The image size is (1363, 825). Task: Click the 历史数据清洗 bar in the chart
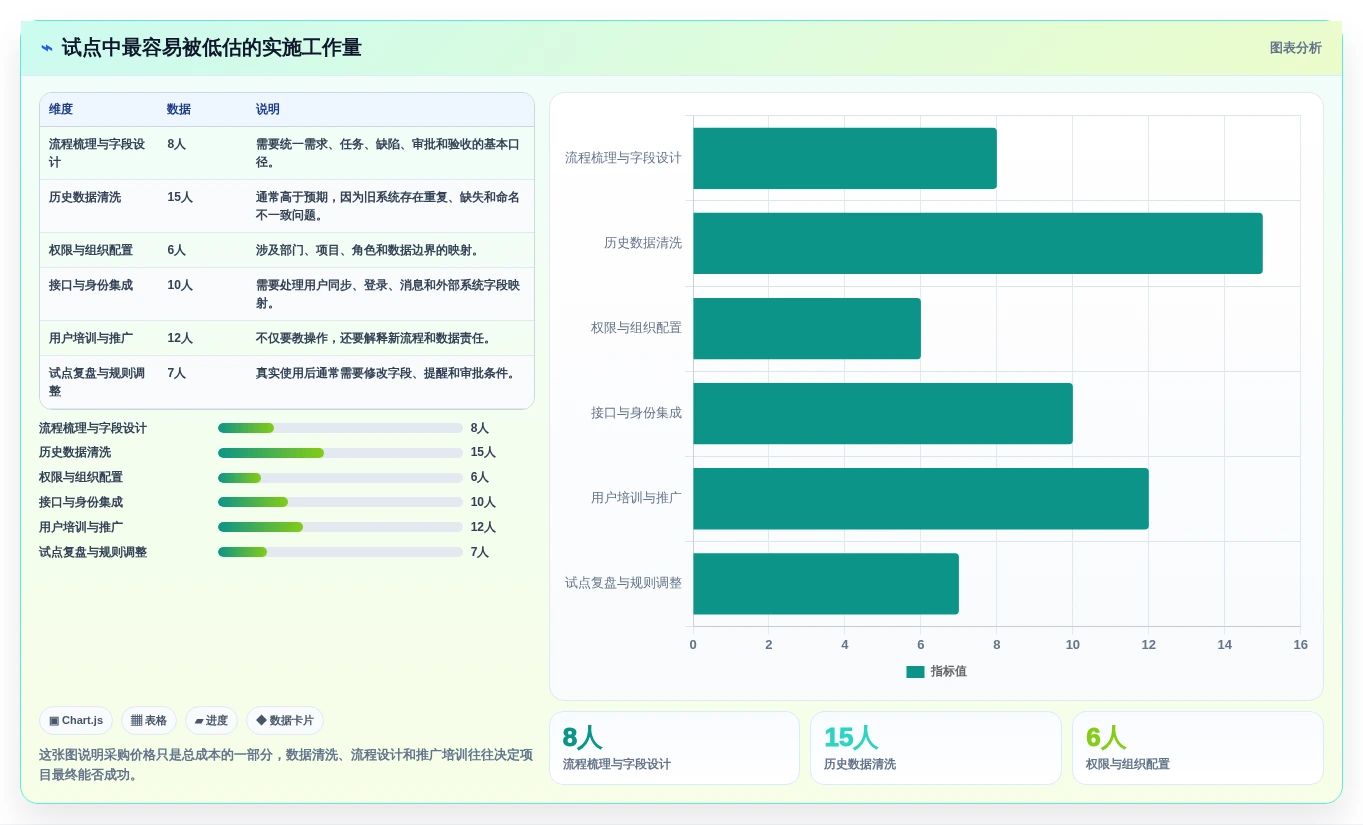[977, 243]
